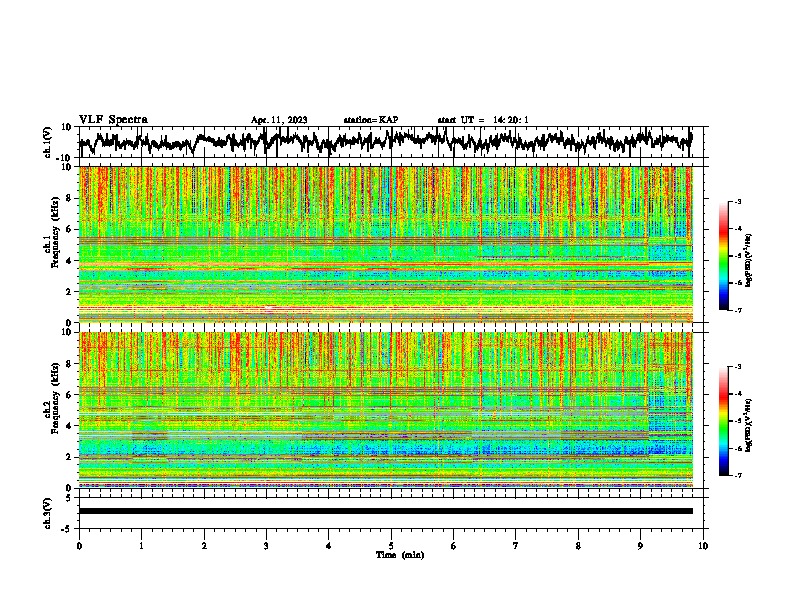The width and height of the screenshot is (792, 612).
Task: Click time axis tick label "8"
Action: (578, 546)
